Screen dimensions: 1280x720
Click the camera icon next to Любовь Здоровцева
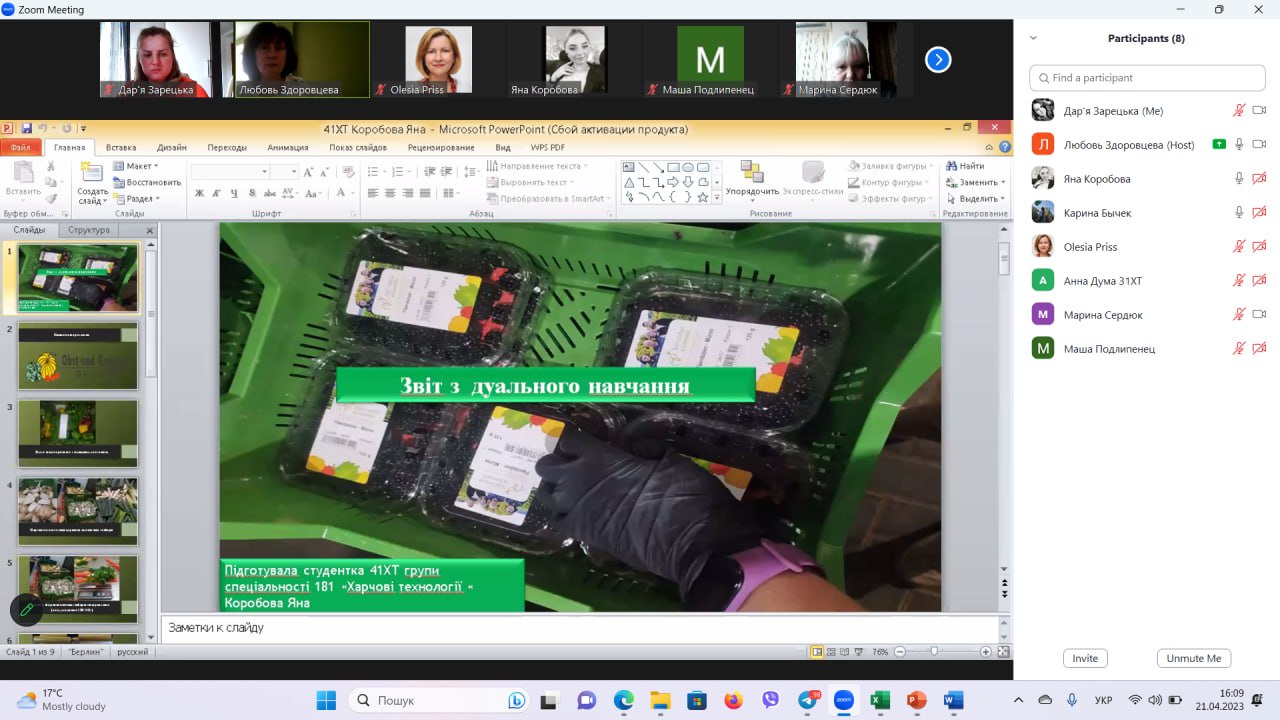tap(1259, 145)
